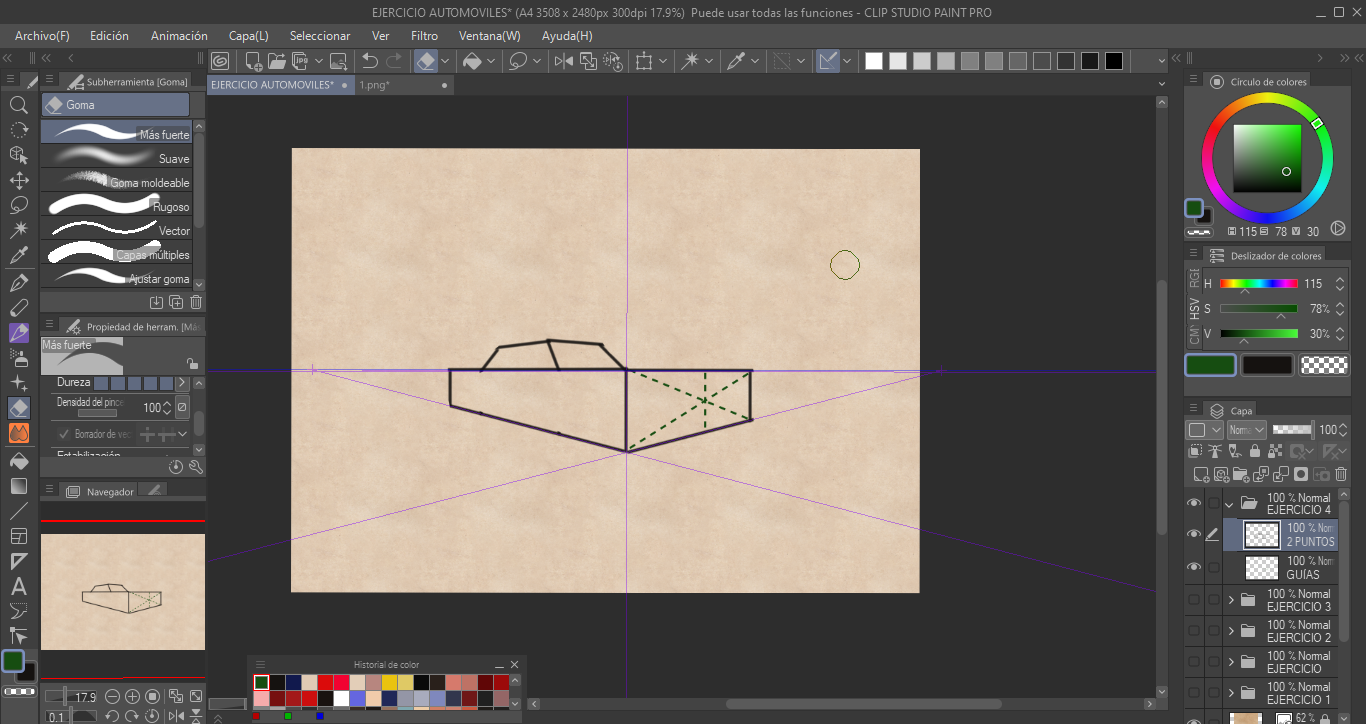Show the EJERCICIO 3 folder layer
Image resolution: width=1366 pixels, height=724 pixels.
[x=1193, y=600]
